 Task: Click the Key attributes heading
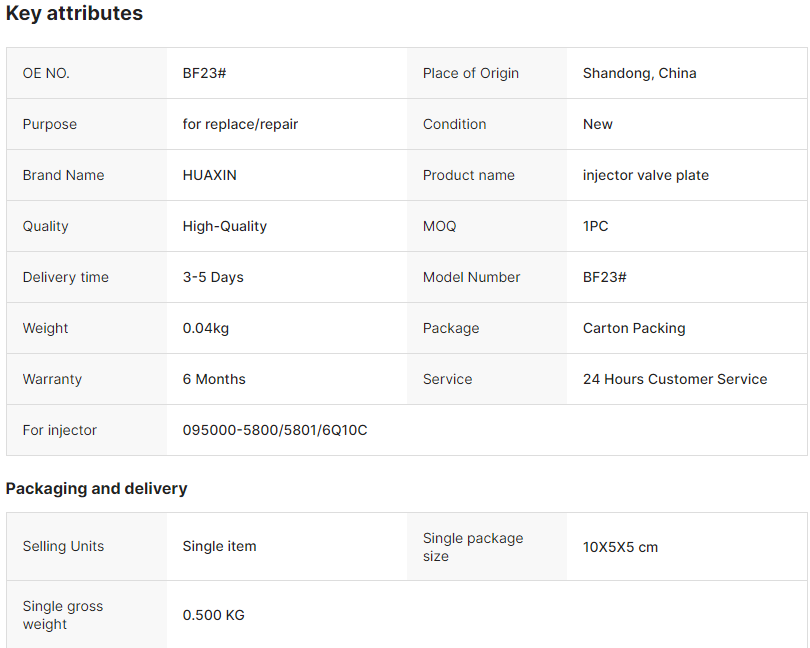[74, 13]
